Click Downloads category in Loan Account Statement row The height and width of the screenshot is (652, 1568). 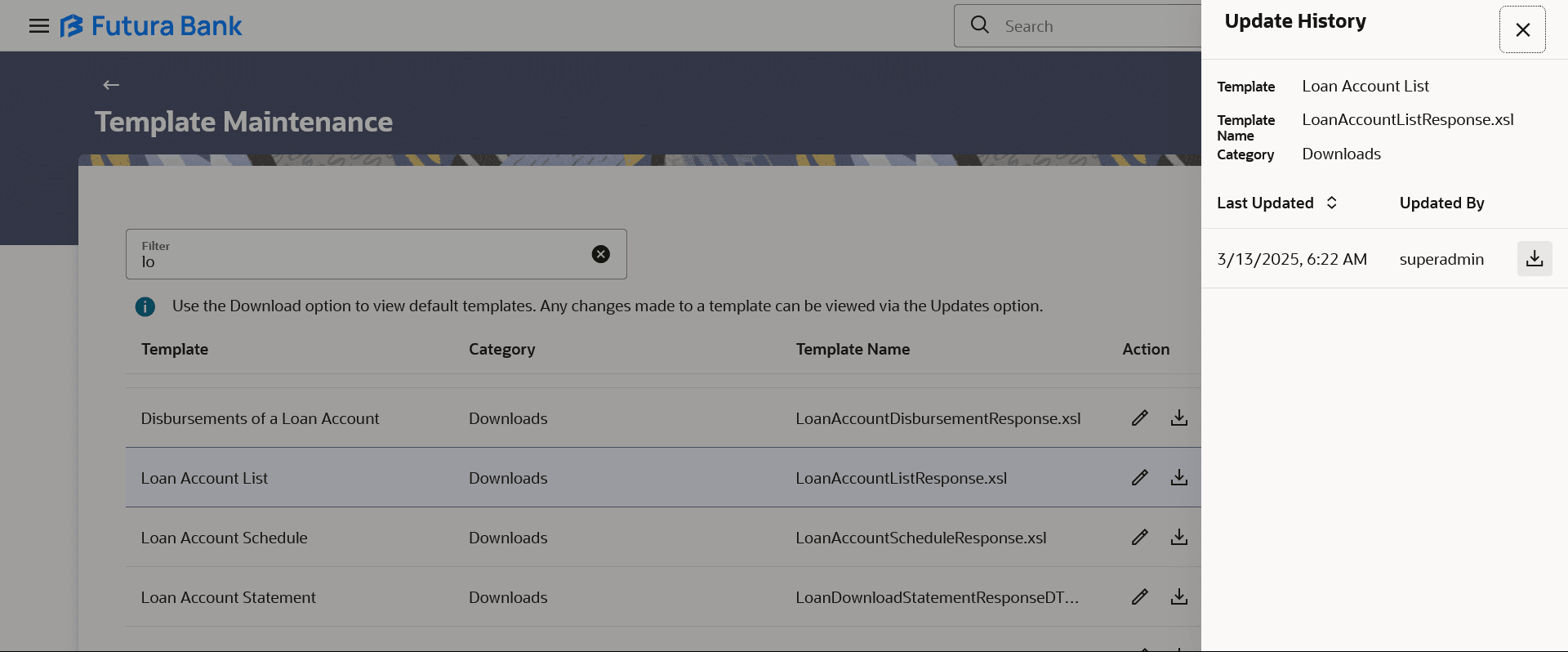508,597
